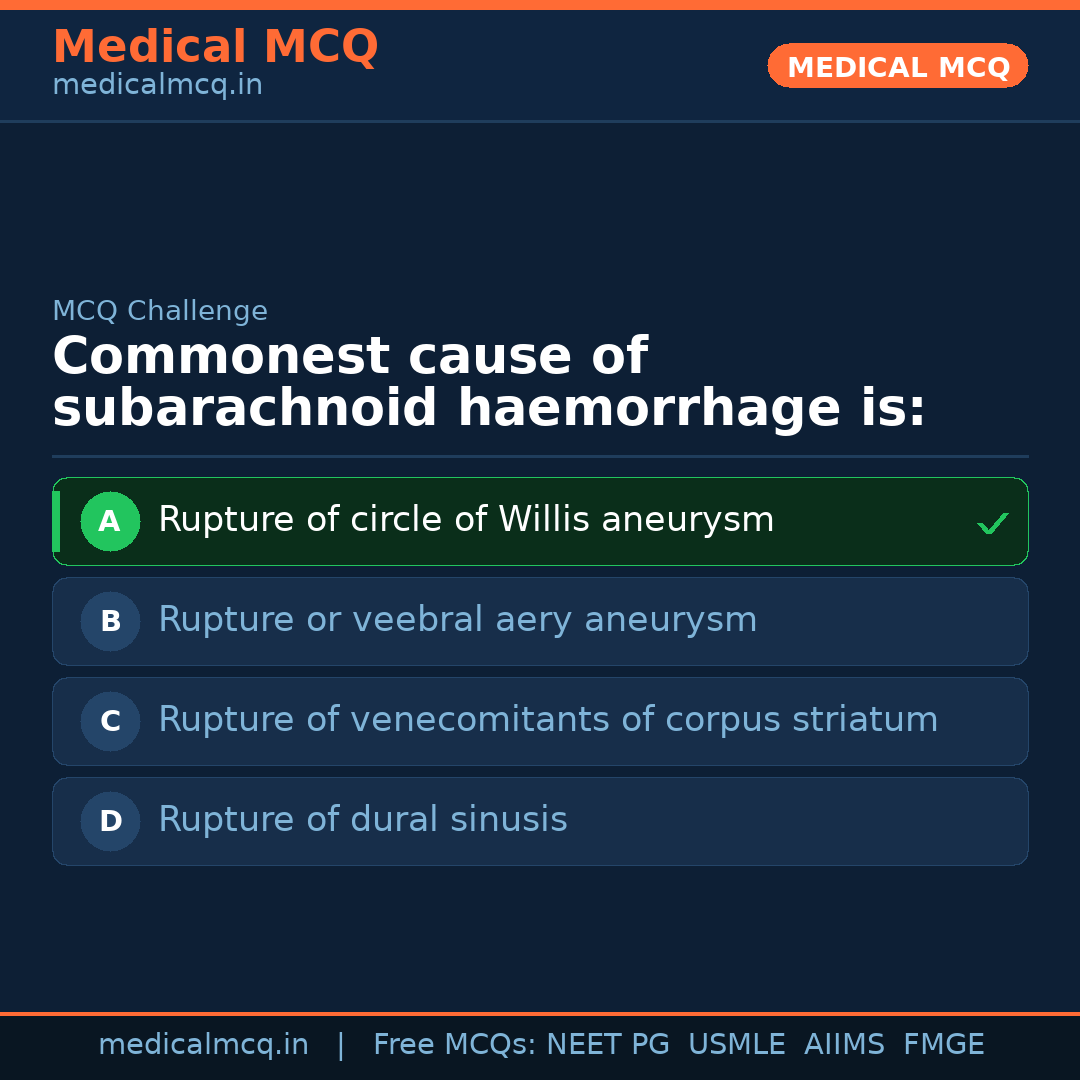Click "Free MCQs:" text in footer

455,1045
